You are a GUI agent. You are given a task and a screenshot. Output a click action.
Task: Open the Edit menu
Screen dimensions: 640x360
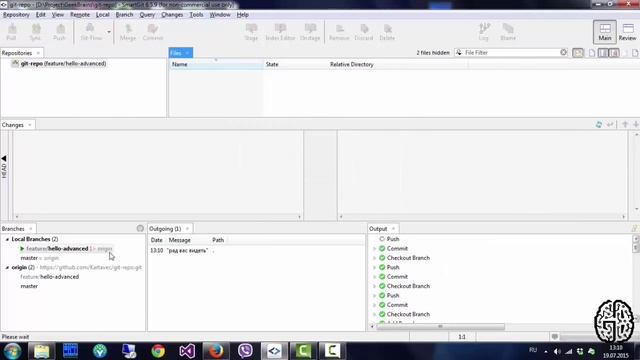tap(40, 15)
